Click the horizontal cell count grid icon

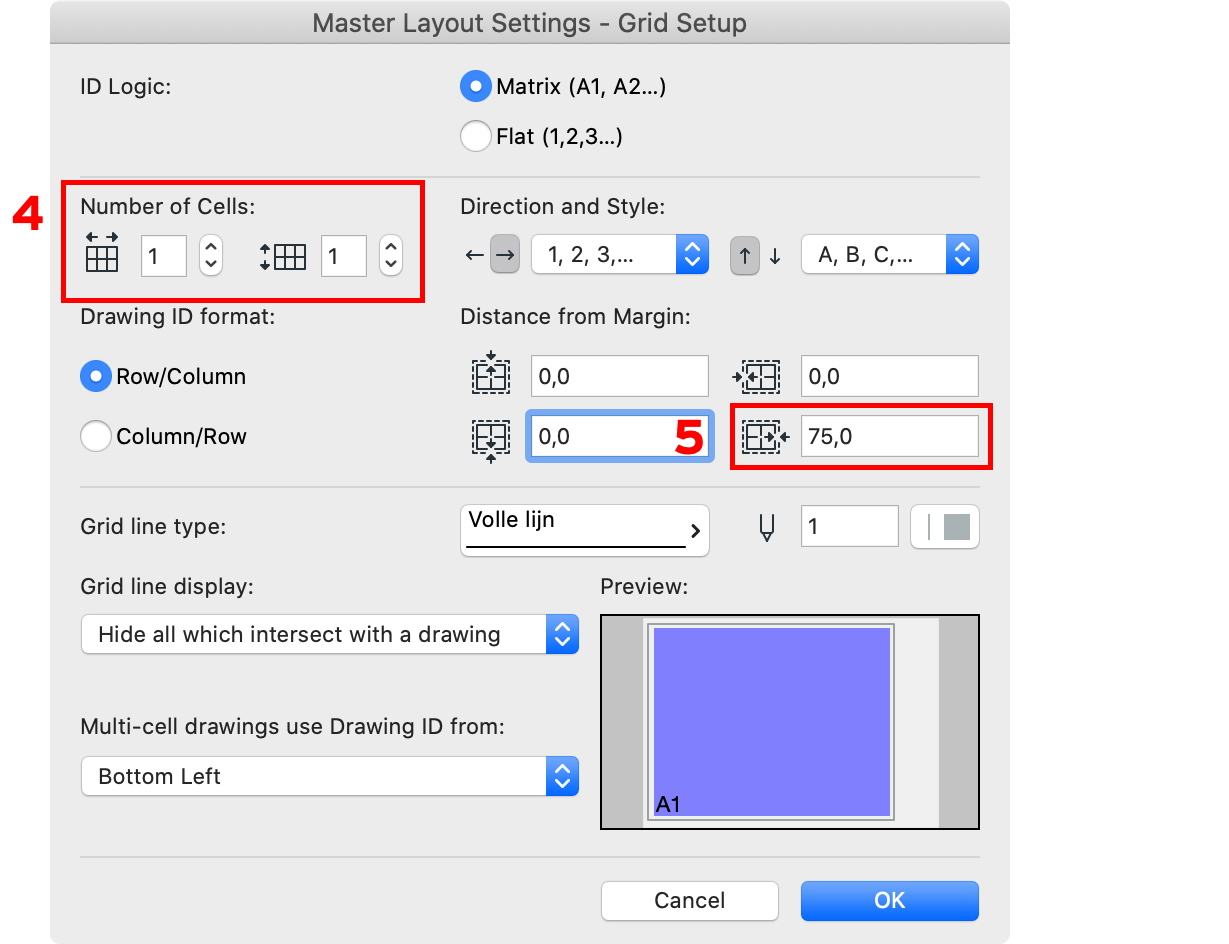tap(102, 252)
